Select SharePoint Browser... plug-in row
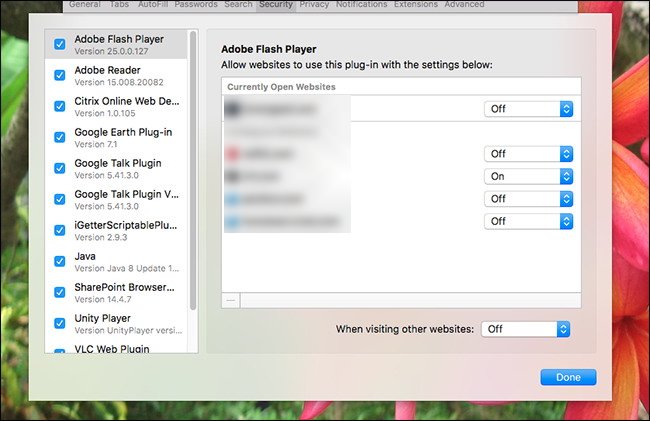650x421 pixels. 116,293
